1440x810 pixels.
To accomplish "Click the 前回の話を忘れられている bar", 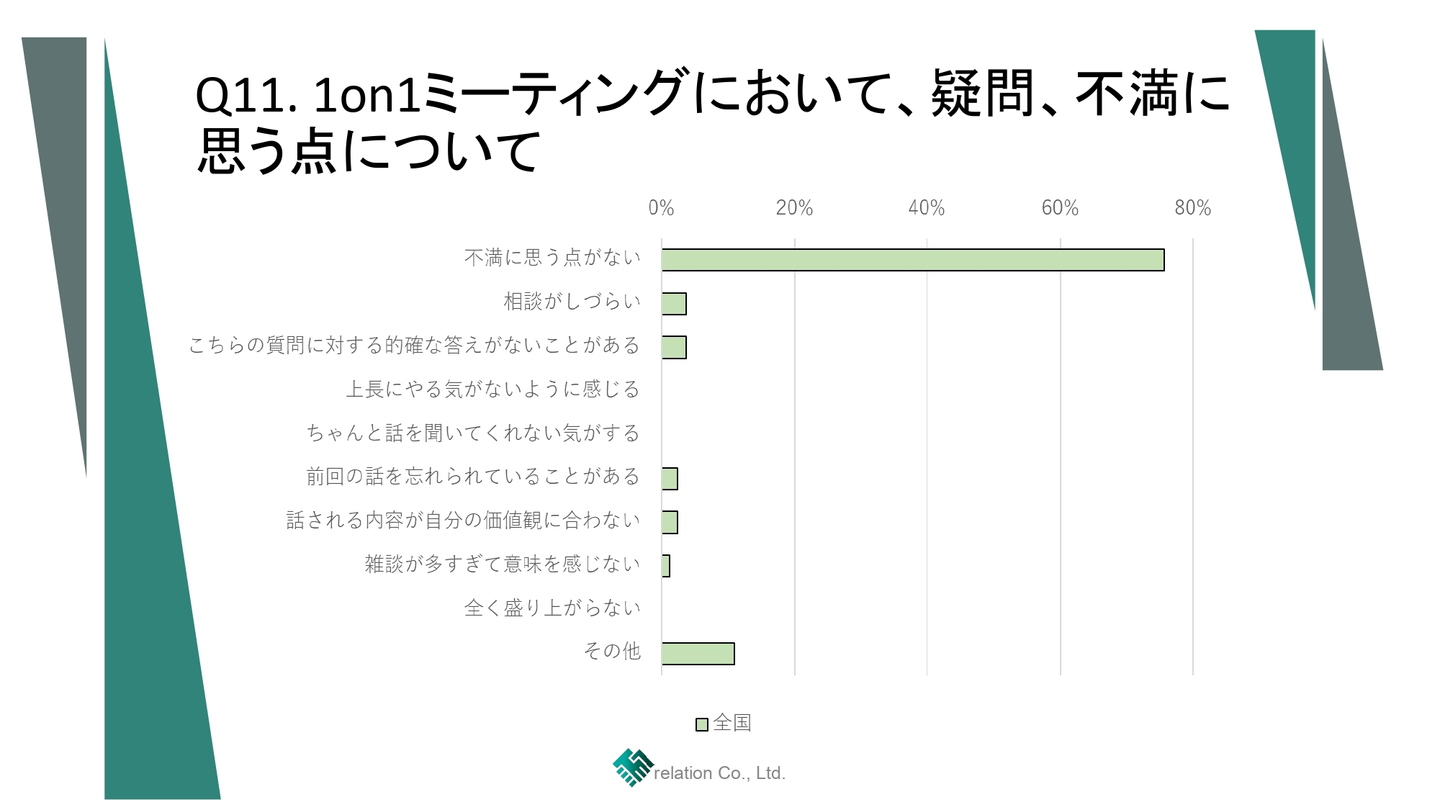I will click(670, 478).
